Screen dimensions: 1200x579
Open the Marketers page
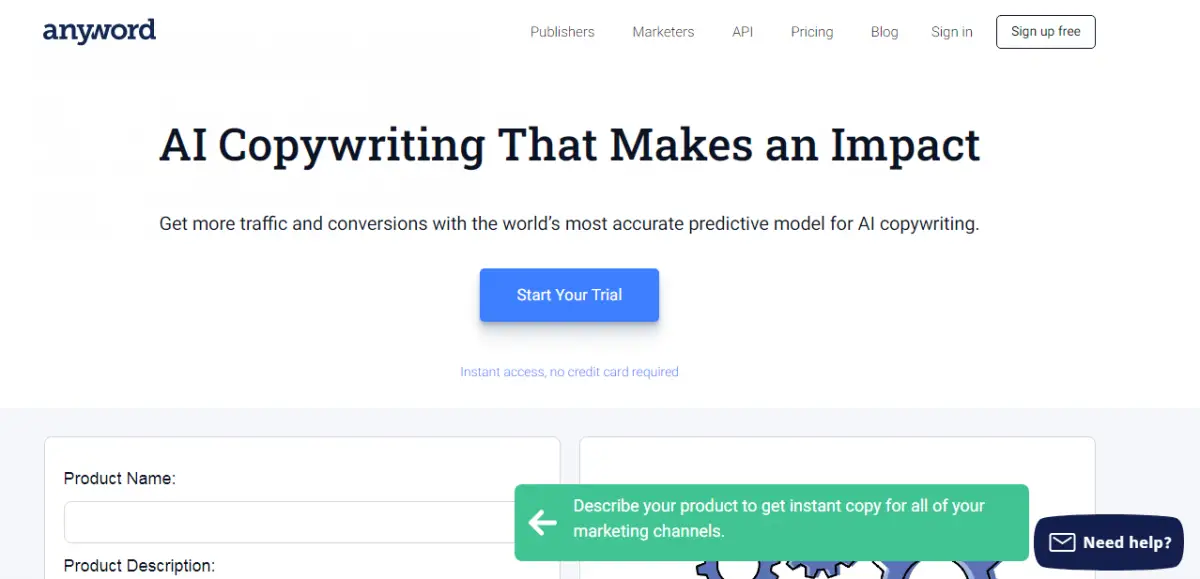pyautogui.click(x=663, y=32)
